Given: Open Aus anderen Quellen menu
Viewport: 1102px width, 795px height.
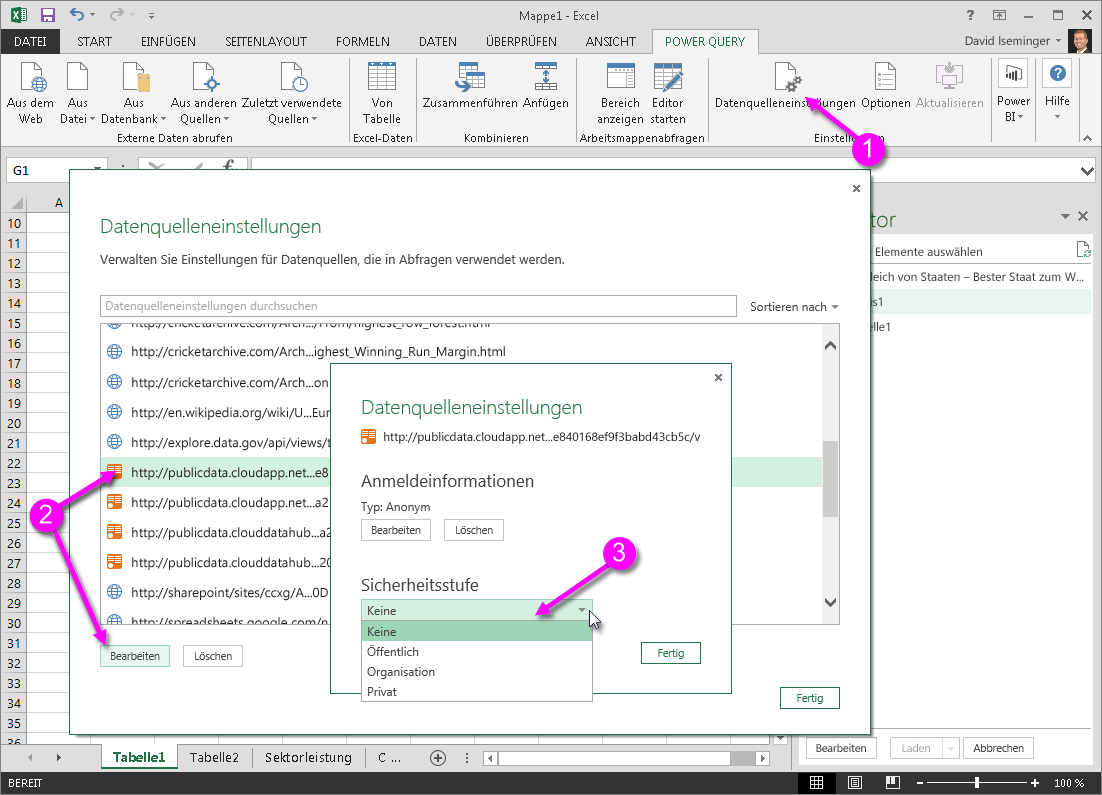Looking at the screenshot, I should 204,93.
